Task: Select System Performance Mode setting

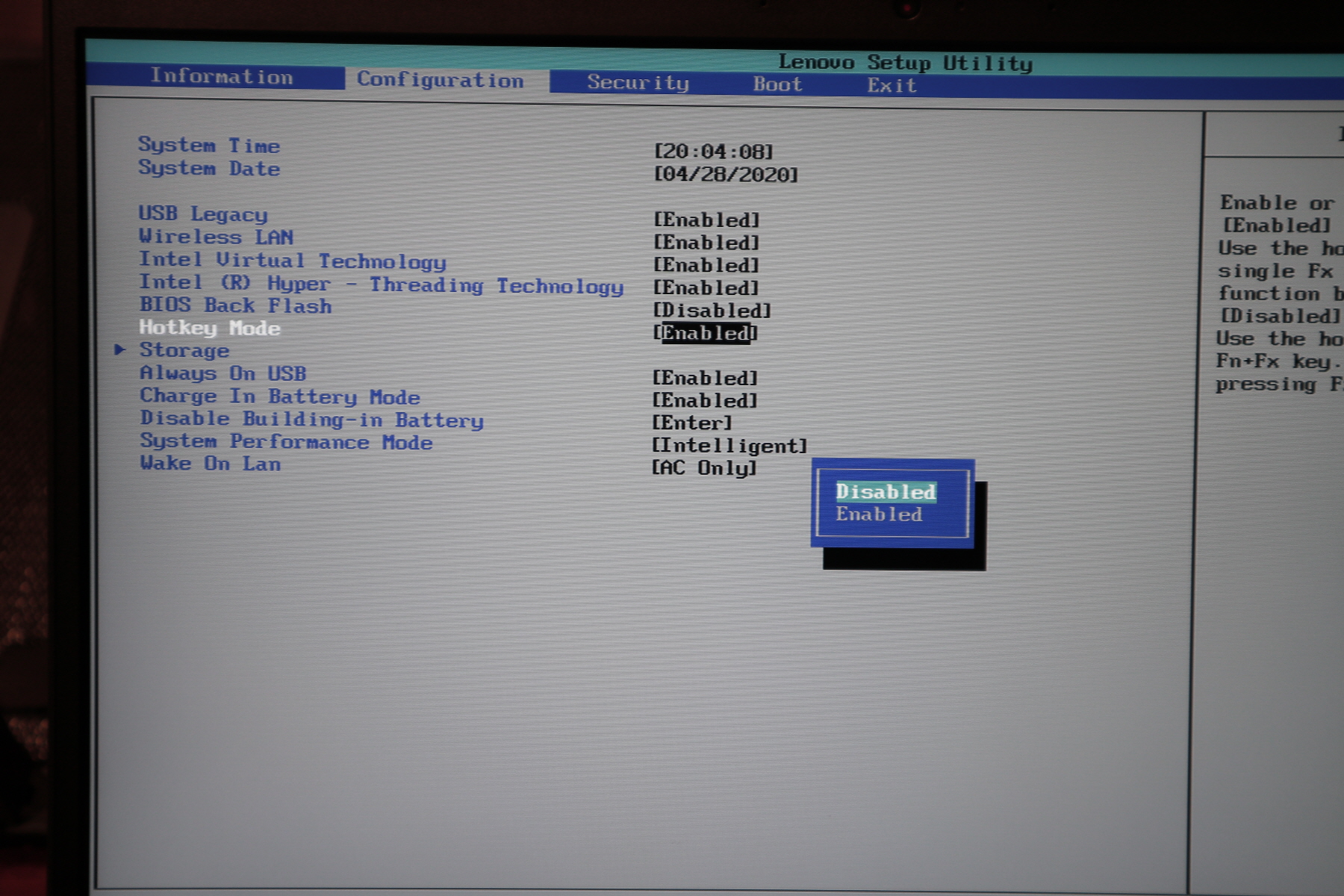Action: coord(287,442)
